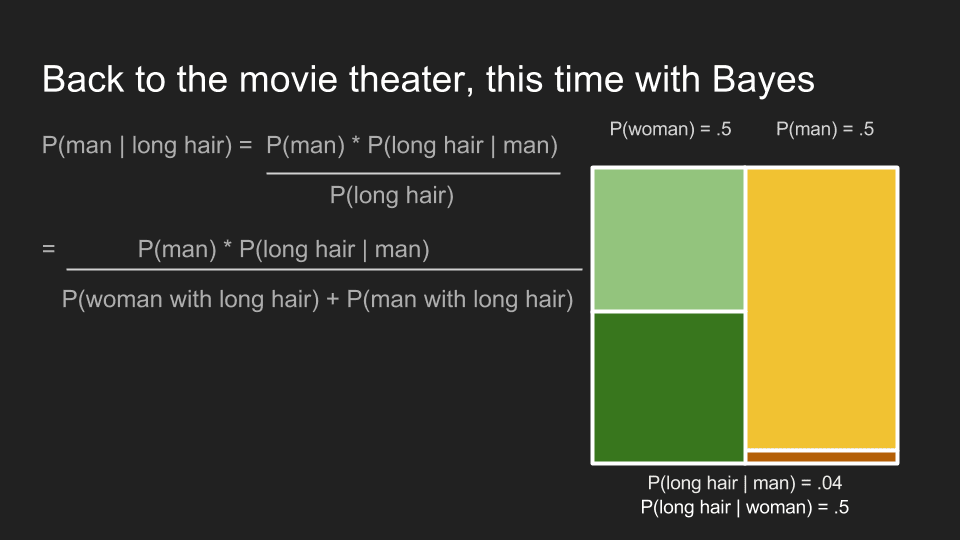
Task: Select the light green rectangle
Action: pyautogui.click(x=669, y=239)
